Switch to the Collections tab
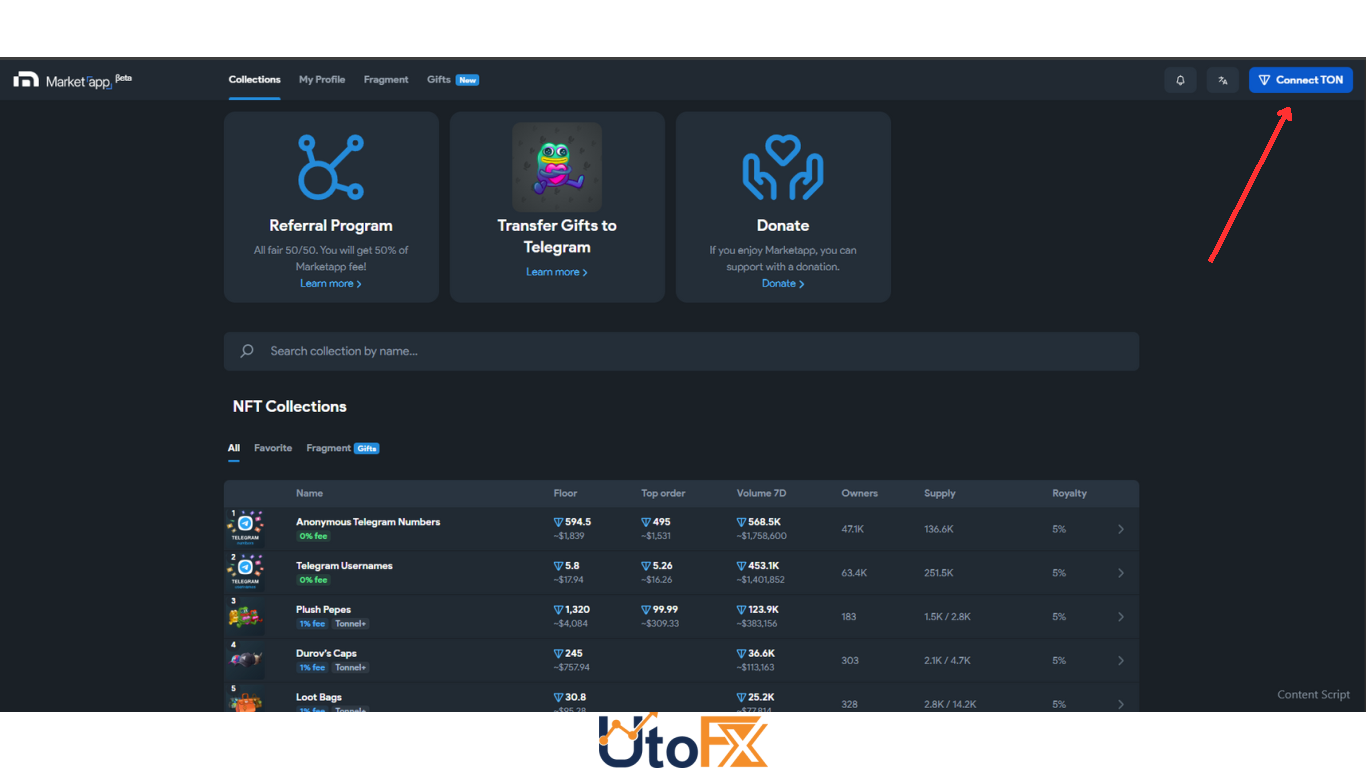The height and width of the screenshot is (768, 1366). (x=254, y=80)
